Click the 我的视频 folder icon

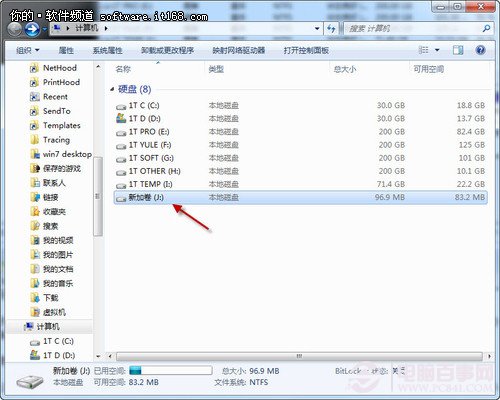[35, 240]
